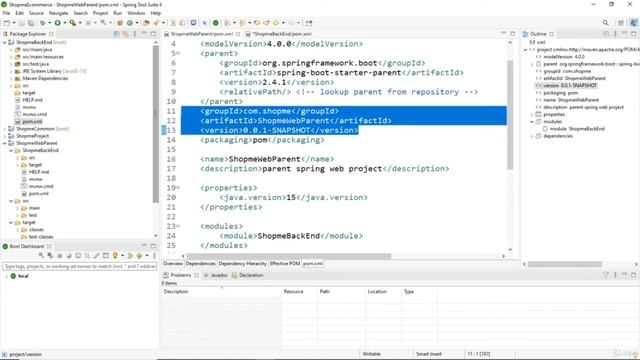Click the Package Explorer vertical scrollbar

[156, 124]
